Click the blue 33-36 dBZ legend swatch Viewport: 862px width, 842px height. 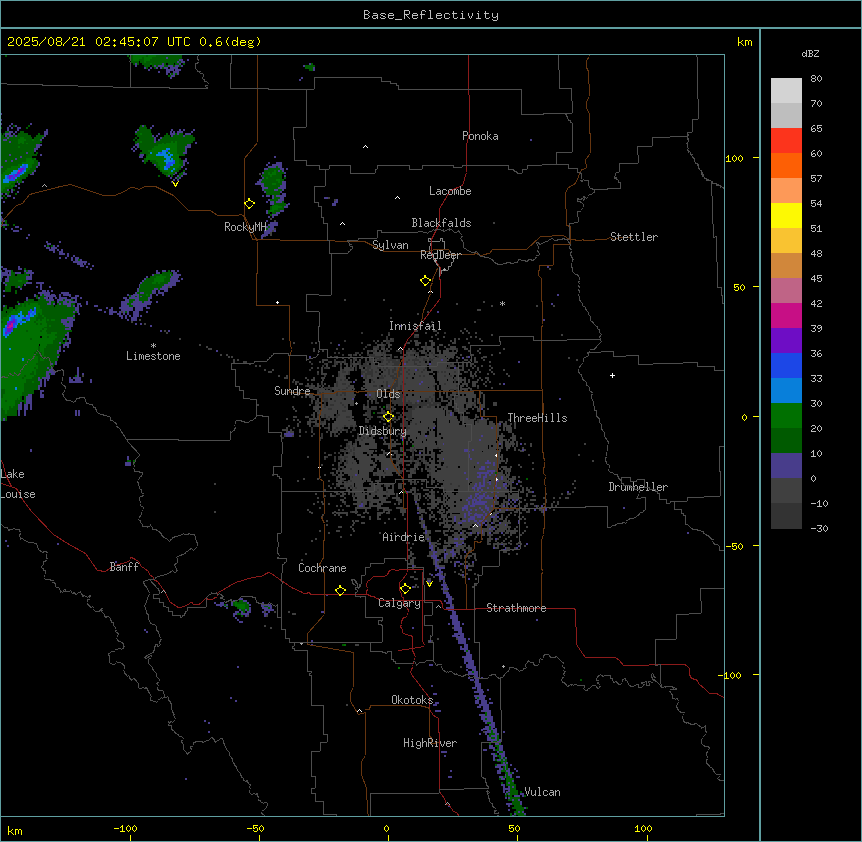coord(786,365)
